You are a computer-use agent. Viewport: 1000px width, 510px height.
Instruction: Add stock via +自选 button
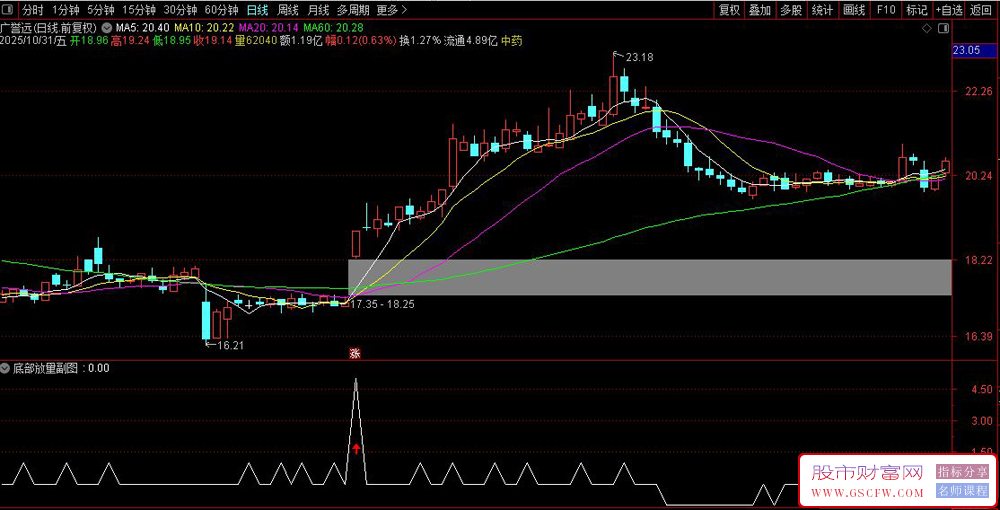948,10
